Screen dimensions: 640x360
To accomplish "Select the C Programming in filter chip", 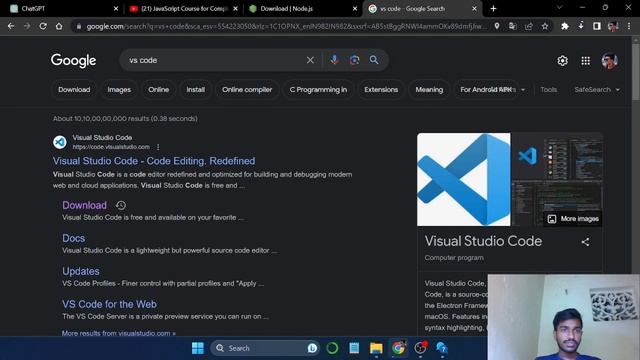I will [318, 90].
